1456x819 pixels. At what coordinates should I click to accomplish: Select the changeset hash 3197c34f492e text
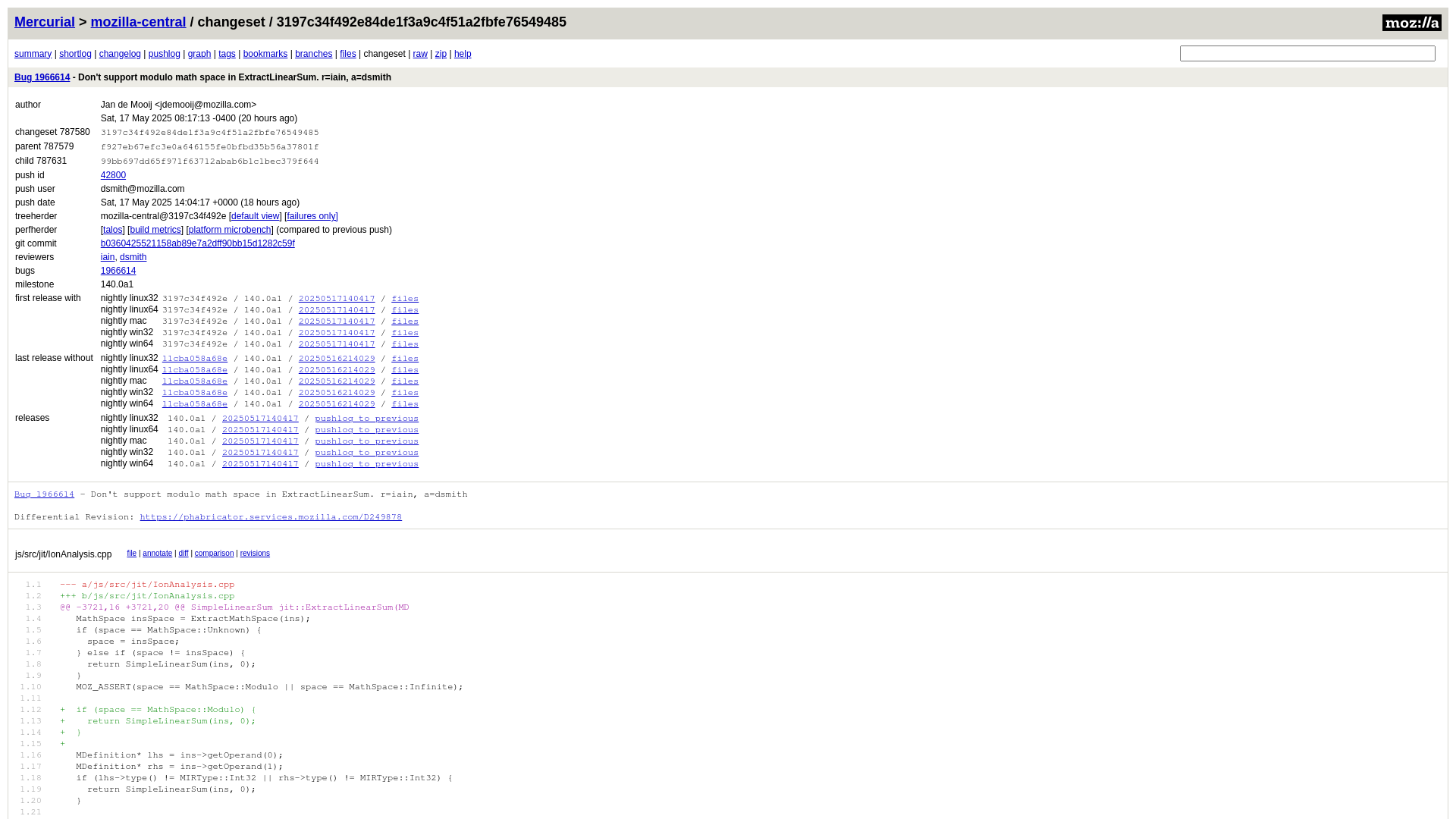click(x=210, y=133)
